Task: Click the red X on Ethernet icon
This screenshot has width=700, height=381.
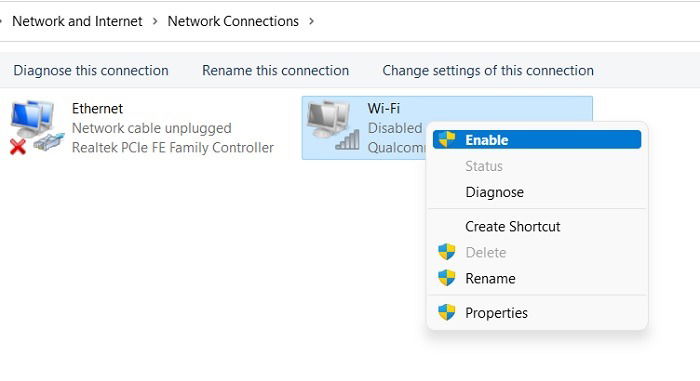Action: click(x=18, y=147)
